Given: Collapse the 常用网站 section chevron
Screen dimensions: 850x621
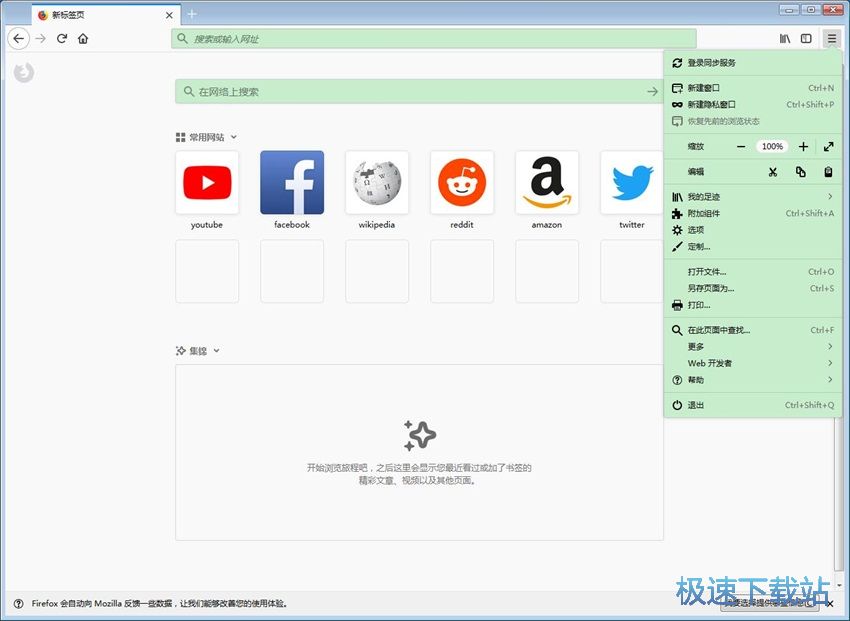Looking at the screenshot, I should [x=234, y=137].
